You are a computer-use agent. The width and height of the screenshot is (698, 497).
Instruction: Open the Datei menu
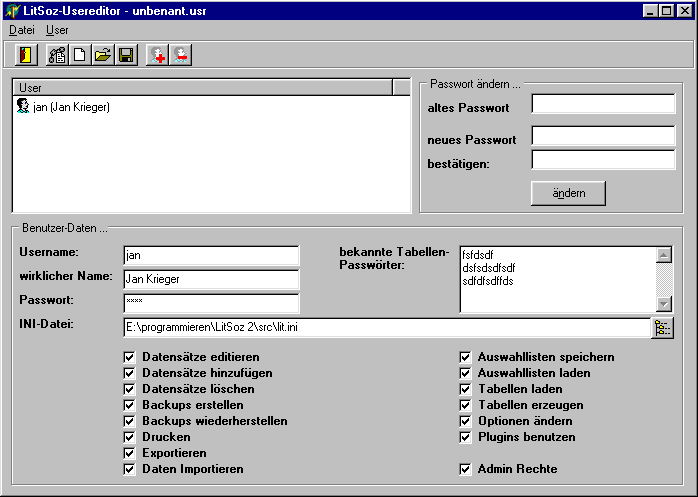[22, 30]
